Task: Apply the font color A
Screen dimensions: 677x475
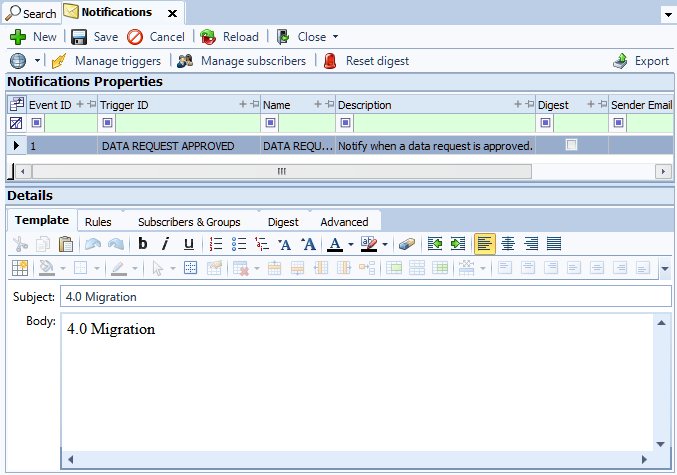Action: [x=335, y=244]
